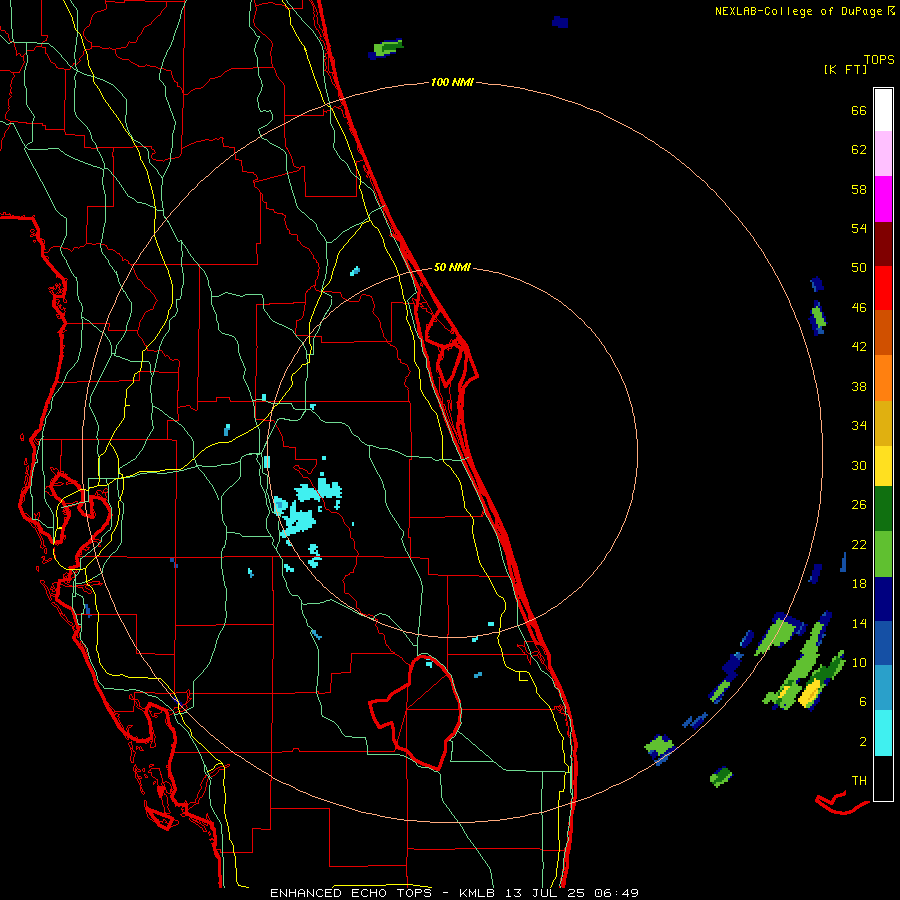This screenshot has width=900, height=900.
Task: Click the legend value '34'
Action: (x=859, y=425)
